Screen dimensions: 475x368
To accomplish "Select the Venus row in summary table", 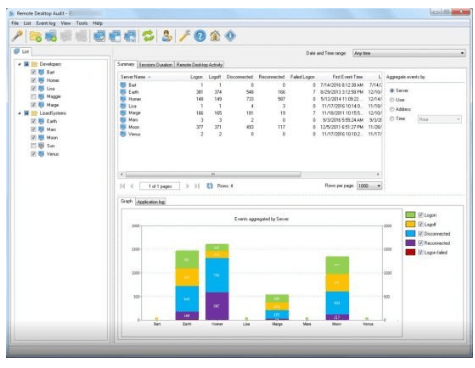I will click(x=251, y=134).
